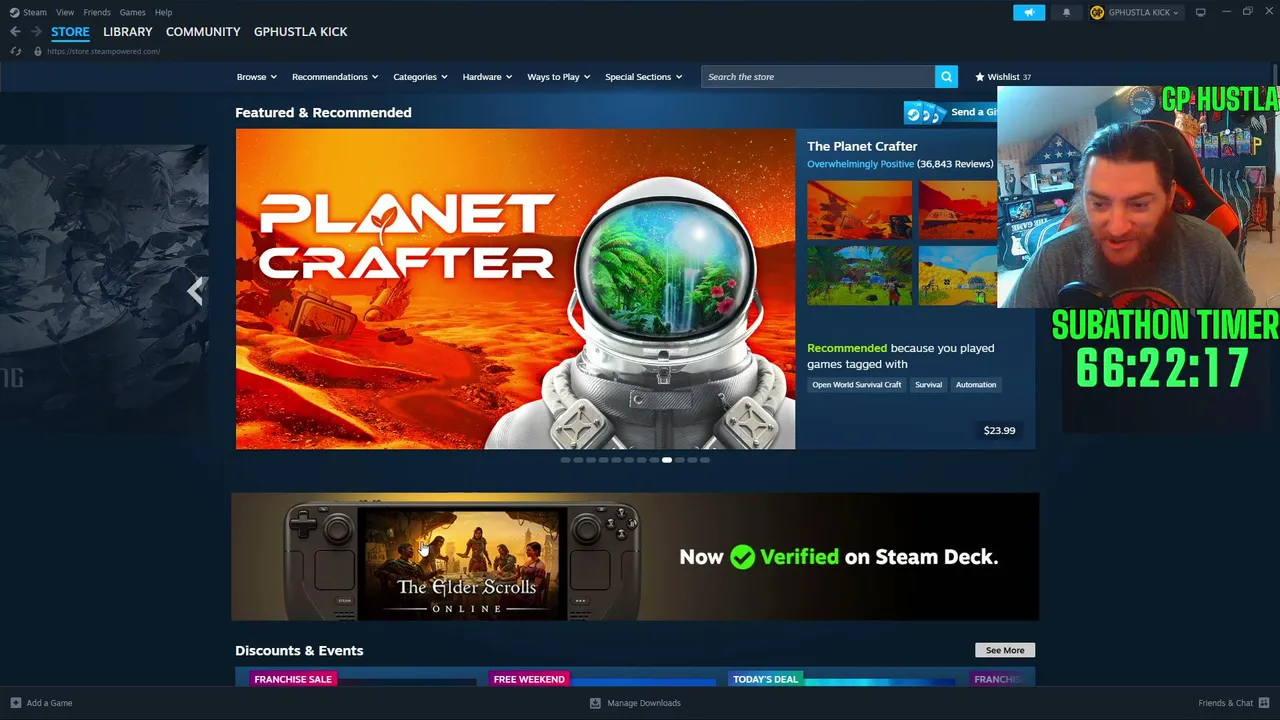
Task: Click the magnifier search button
Action: 946,77
